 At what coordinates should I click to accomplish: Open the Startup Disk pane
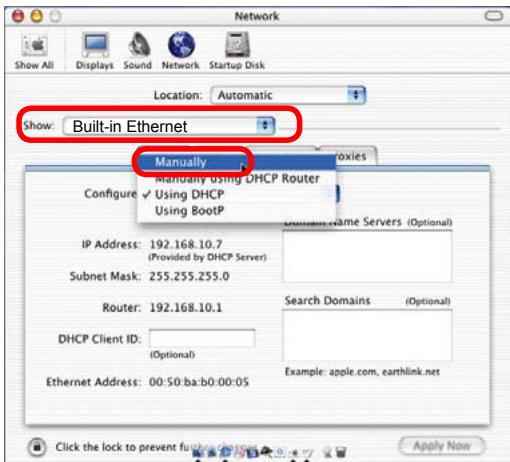click(237, 51)
